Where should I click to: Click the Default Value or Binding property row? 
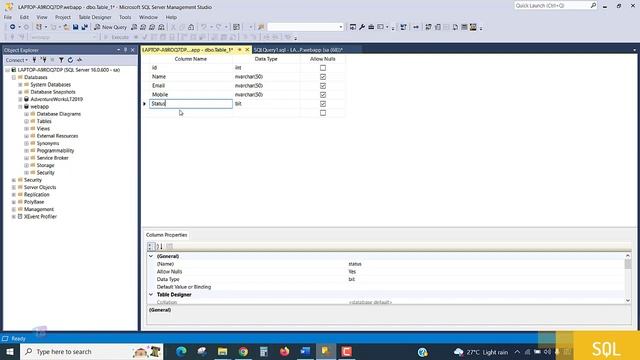(x=386, y=287)
